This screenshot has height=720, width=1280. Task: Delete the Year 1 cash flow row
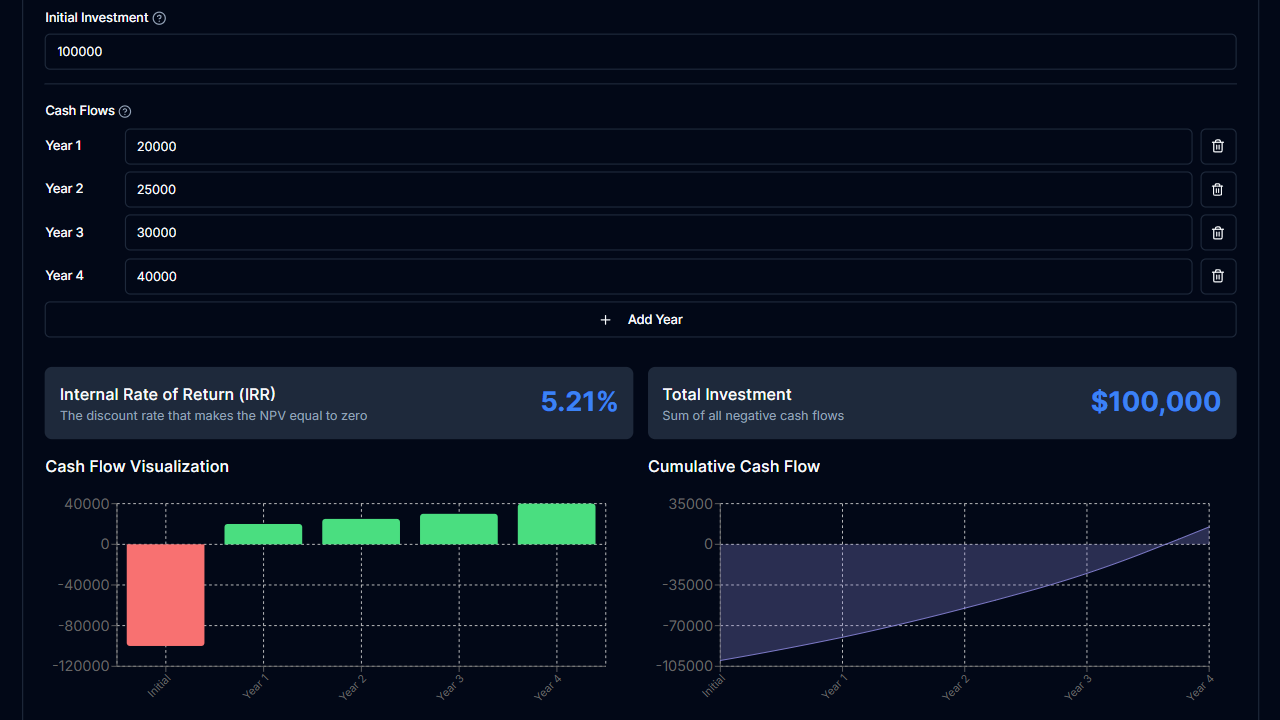[1218, 146]
